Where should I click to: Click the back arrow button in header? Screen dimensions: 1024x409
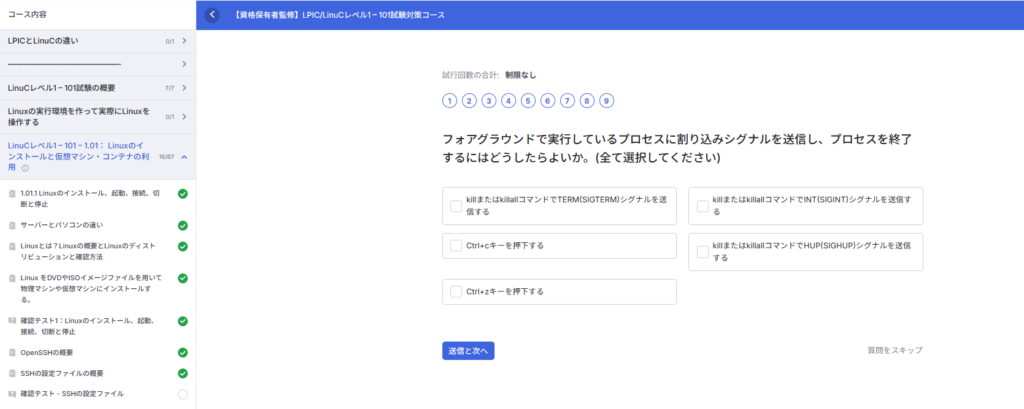tap(212, 15)
